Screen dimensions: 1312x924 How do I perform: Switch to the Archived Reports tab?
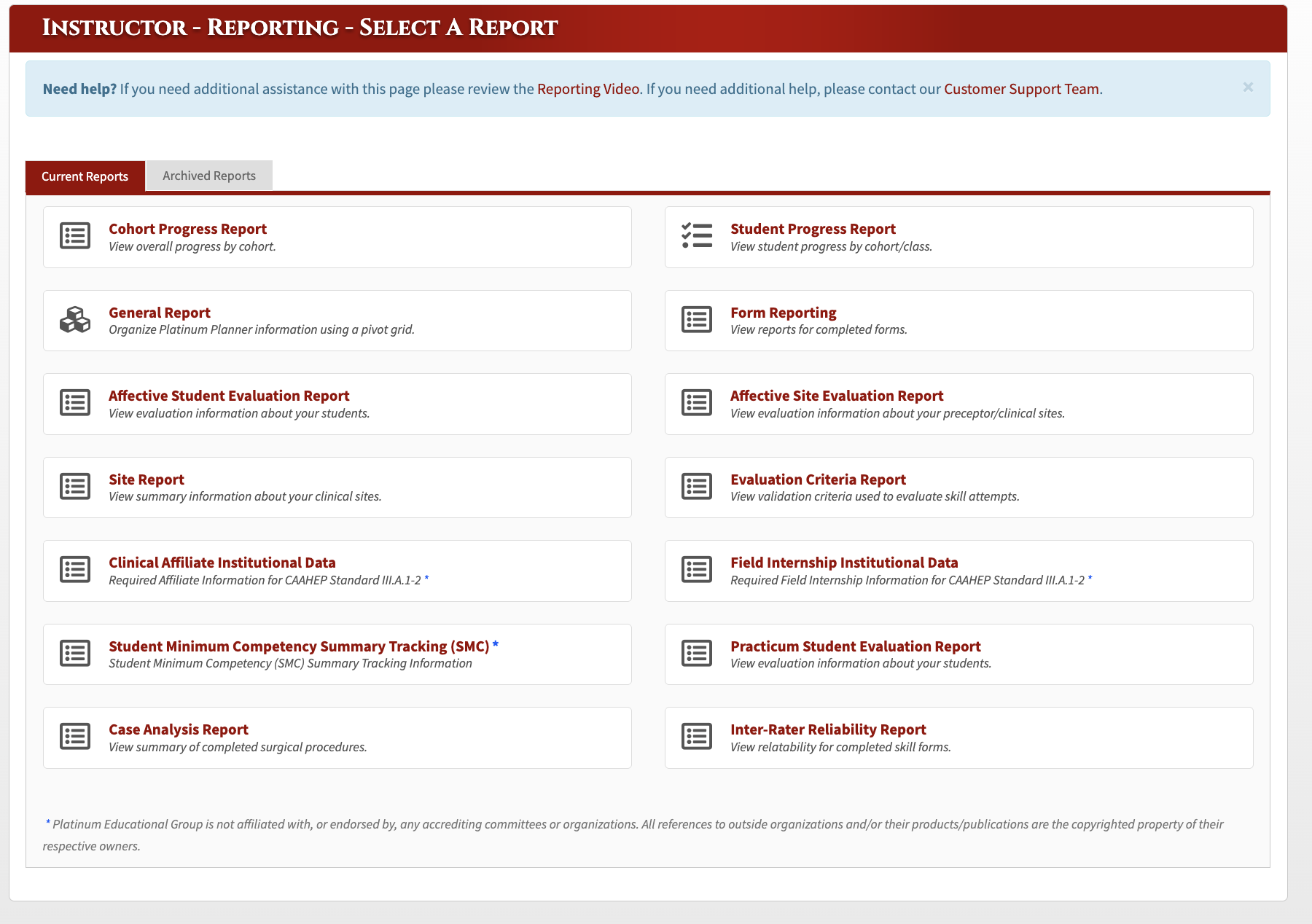209,176
